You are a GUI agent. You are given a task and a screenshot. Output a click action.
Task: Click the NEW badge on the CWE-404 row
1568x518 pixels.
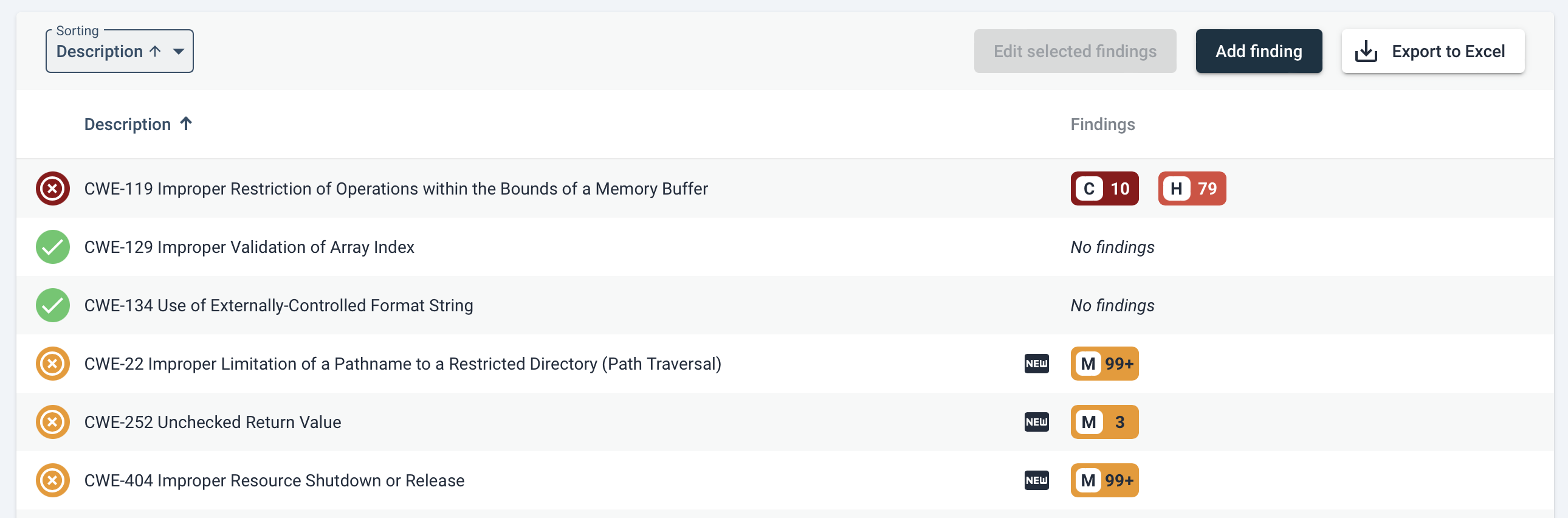tap(1036, 481)
